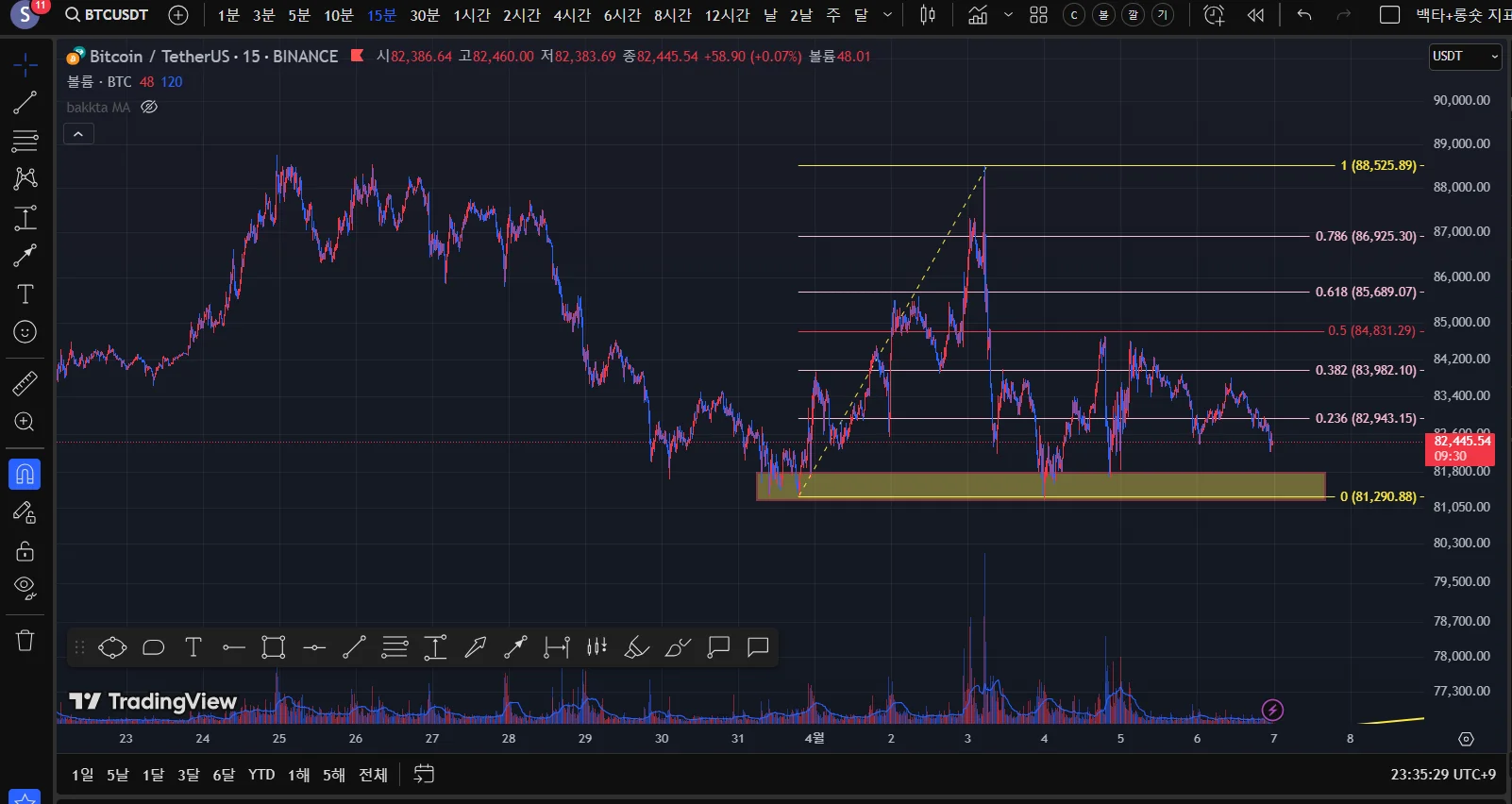Collapse the indicator legend arrow

(x=78, y=134)
